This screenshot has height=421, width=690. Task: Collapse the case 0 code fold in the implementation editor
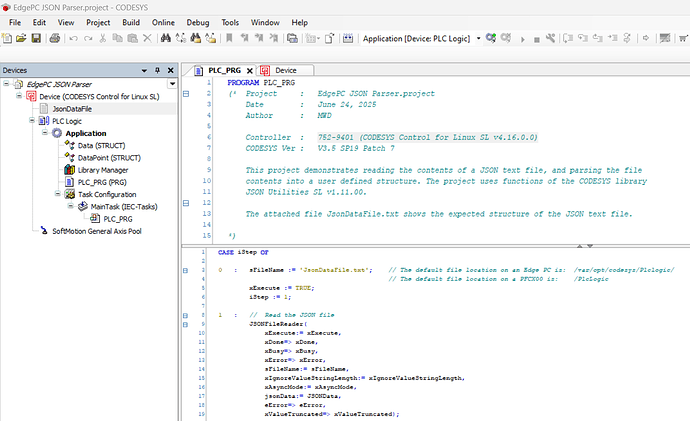point(185,270)
